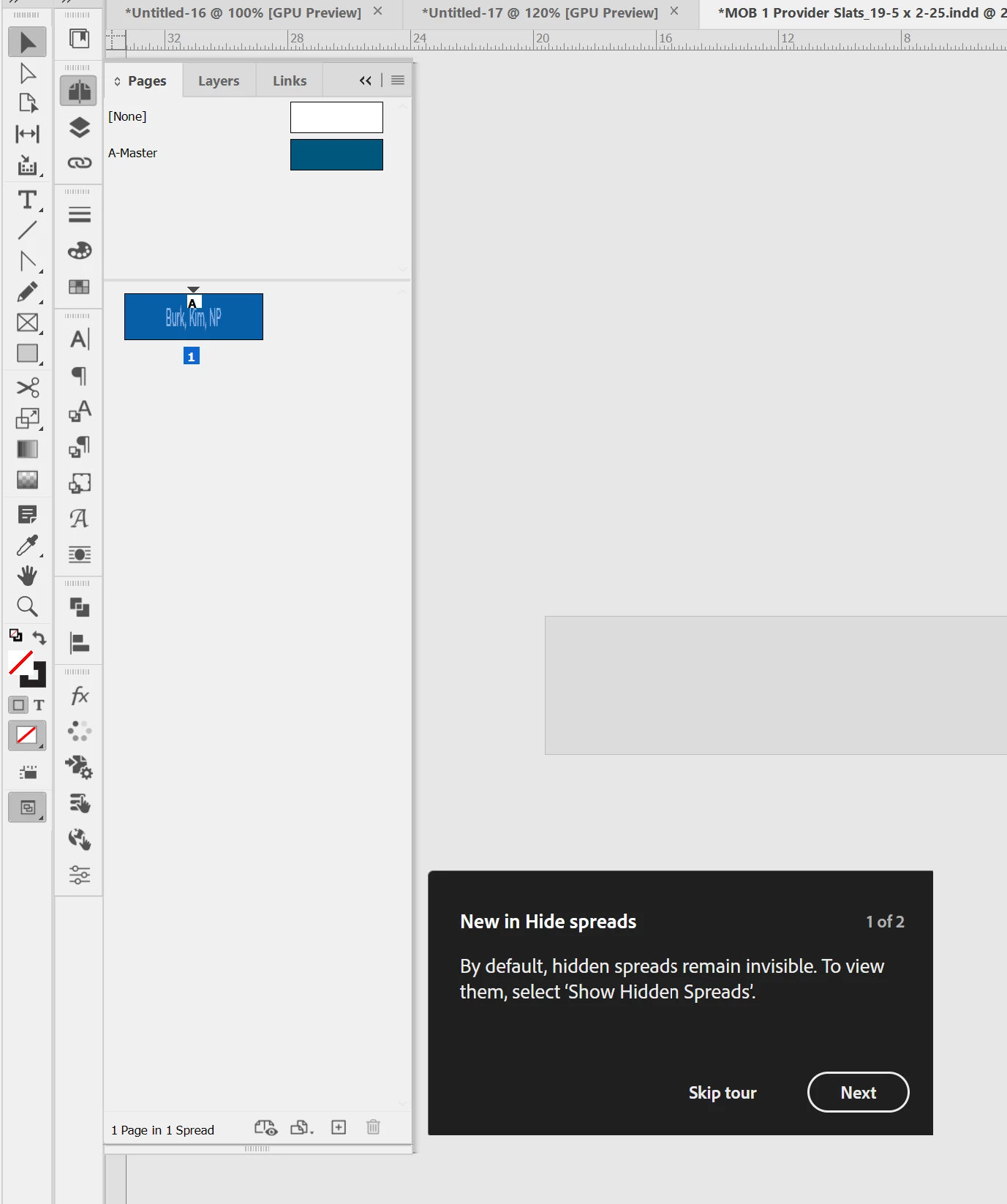Swap fill and stroke colors
This screenshot has width=1007, height=1204.
(x=39, y=638)
